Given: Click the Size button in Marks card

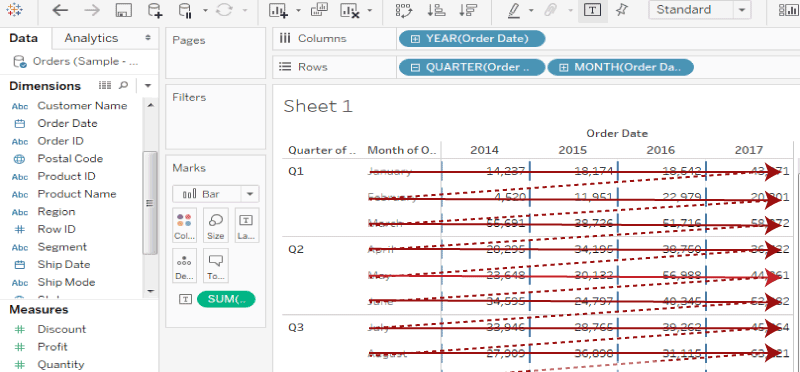Looking at the screenshot, I should pos(216,225).
